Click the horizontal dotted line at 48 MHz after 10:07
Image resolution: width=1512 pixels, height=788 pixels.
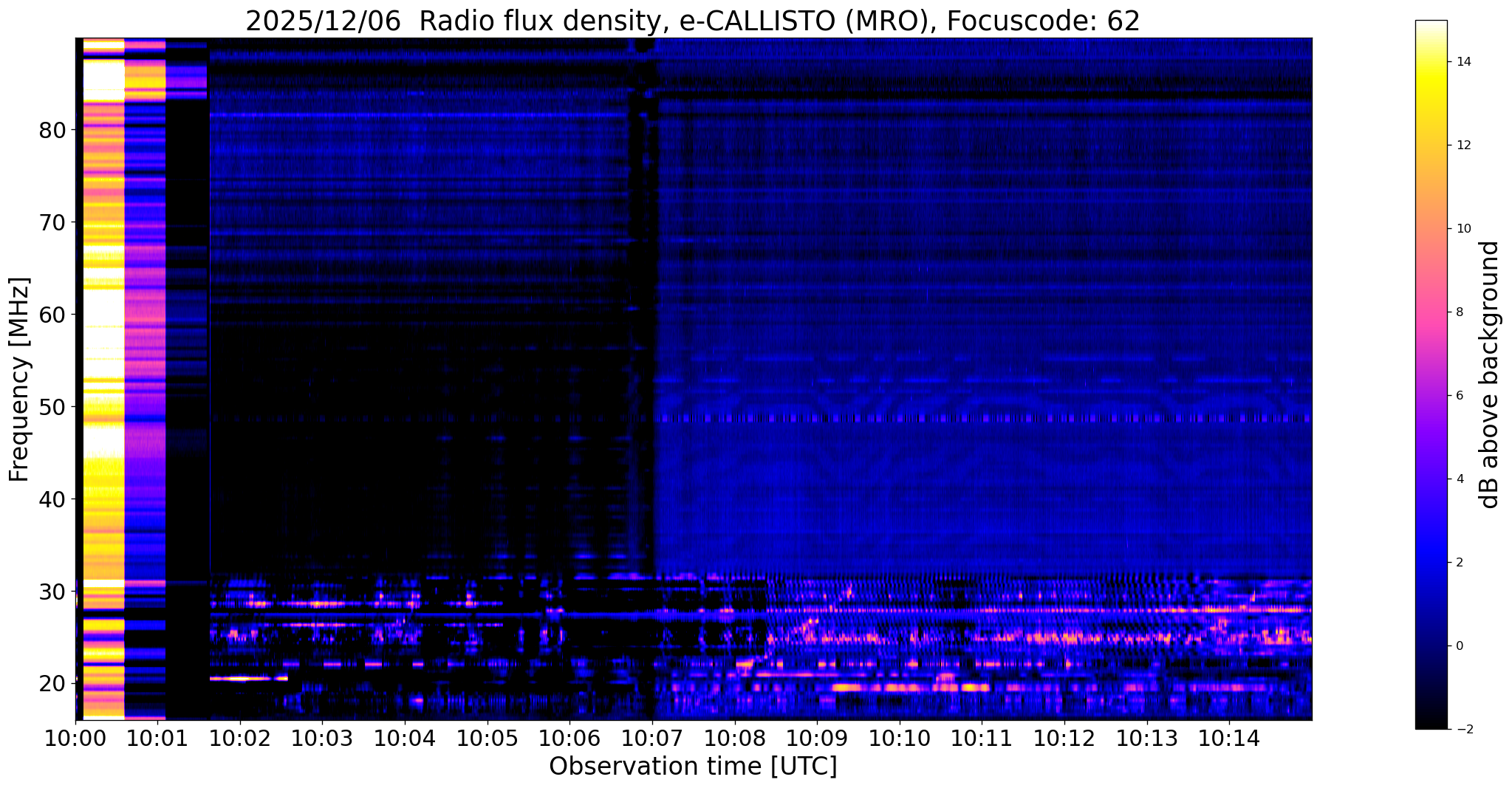[x=982, y=419]
